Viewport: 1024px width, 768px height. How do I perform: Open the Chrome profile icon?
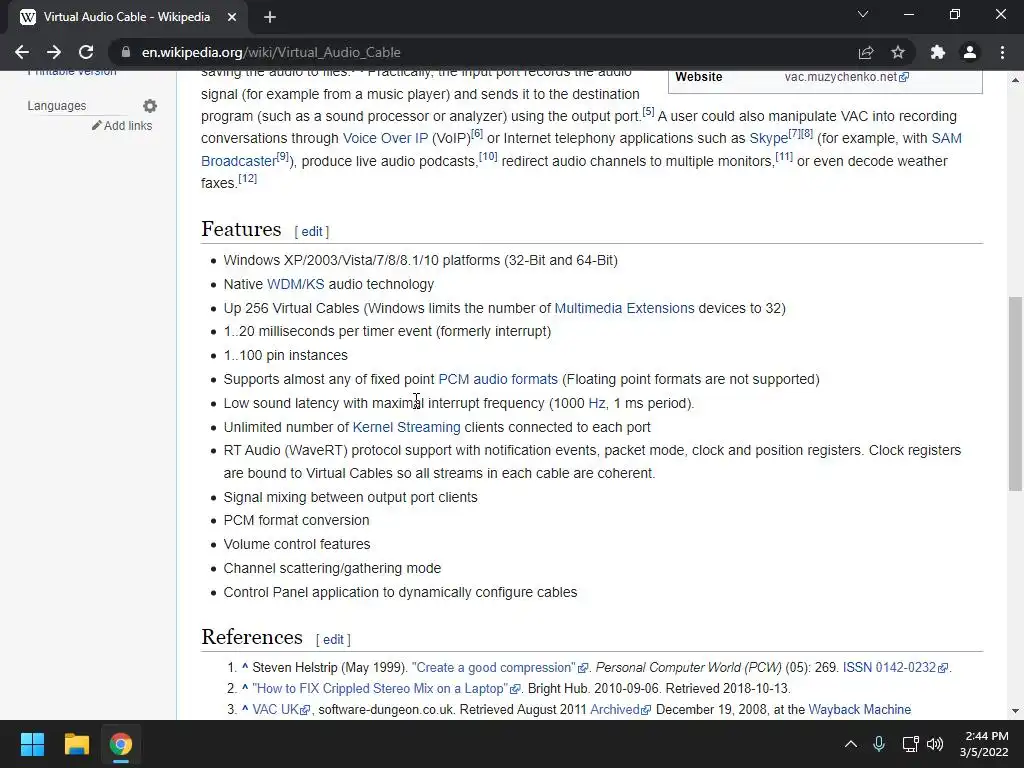pos(970,52)
